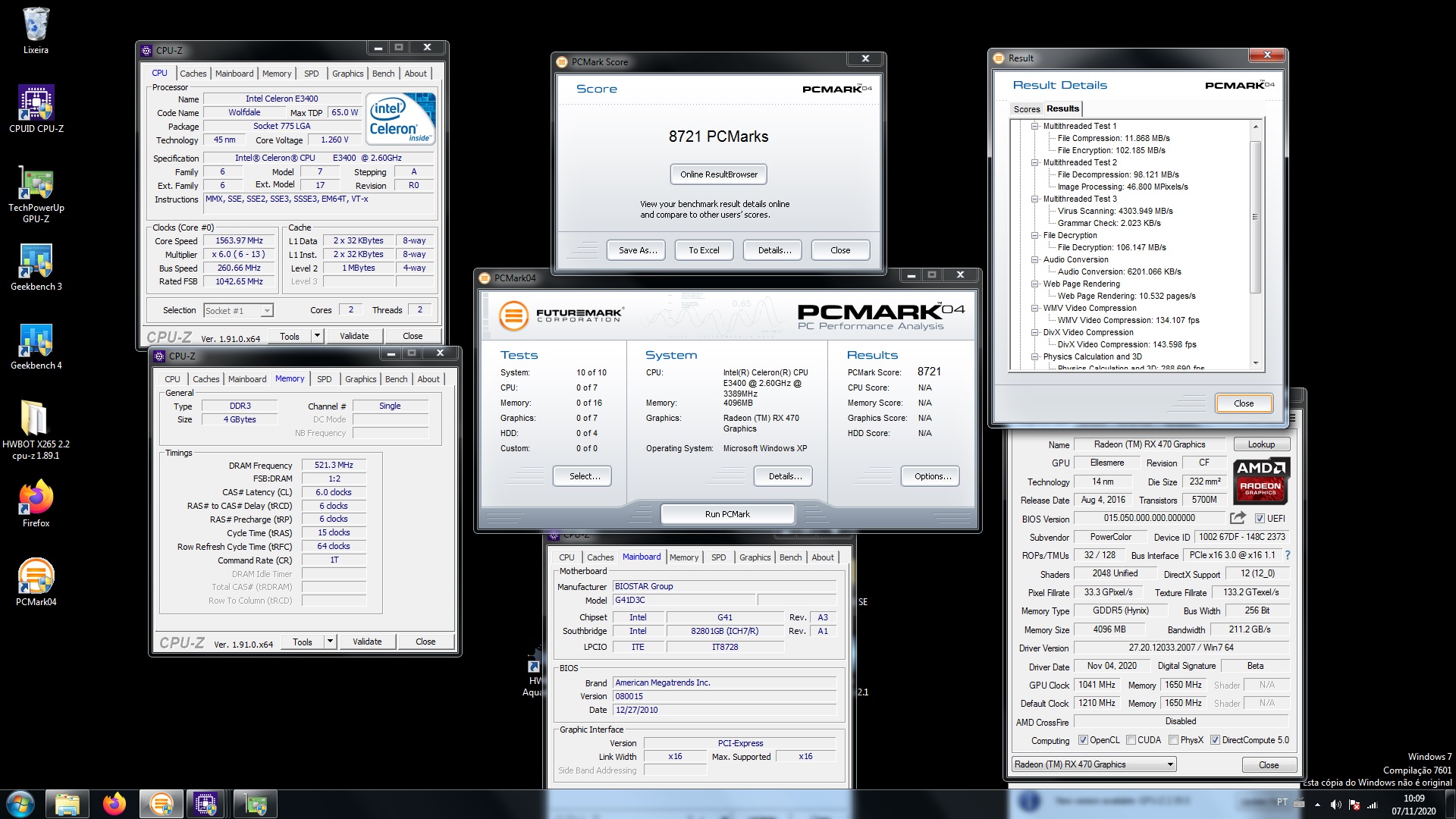Image resolution: width=1456 pixels, height=819 pixels.
Task: Toggle the OpenCL checkbox
Action: [1083, 740]
